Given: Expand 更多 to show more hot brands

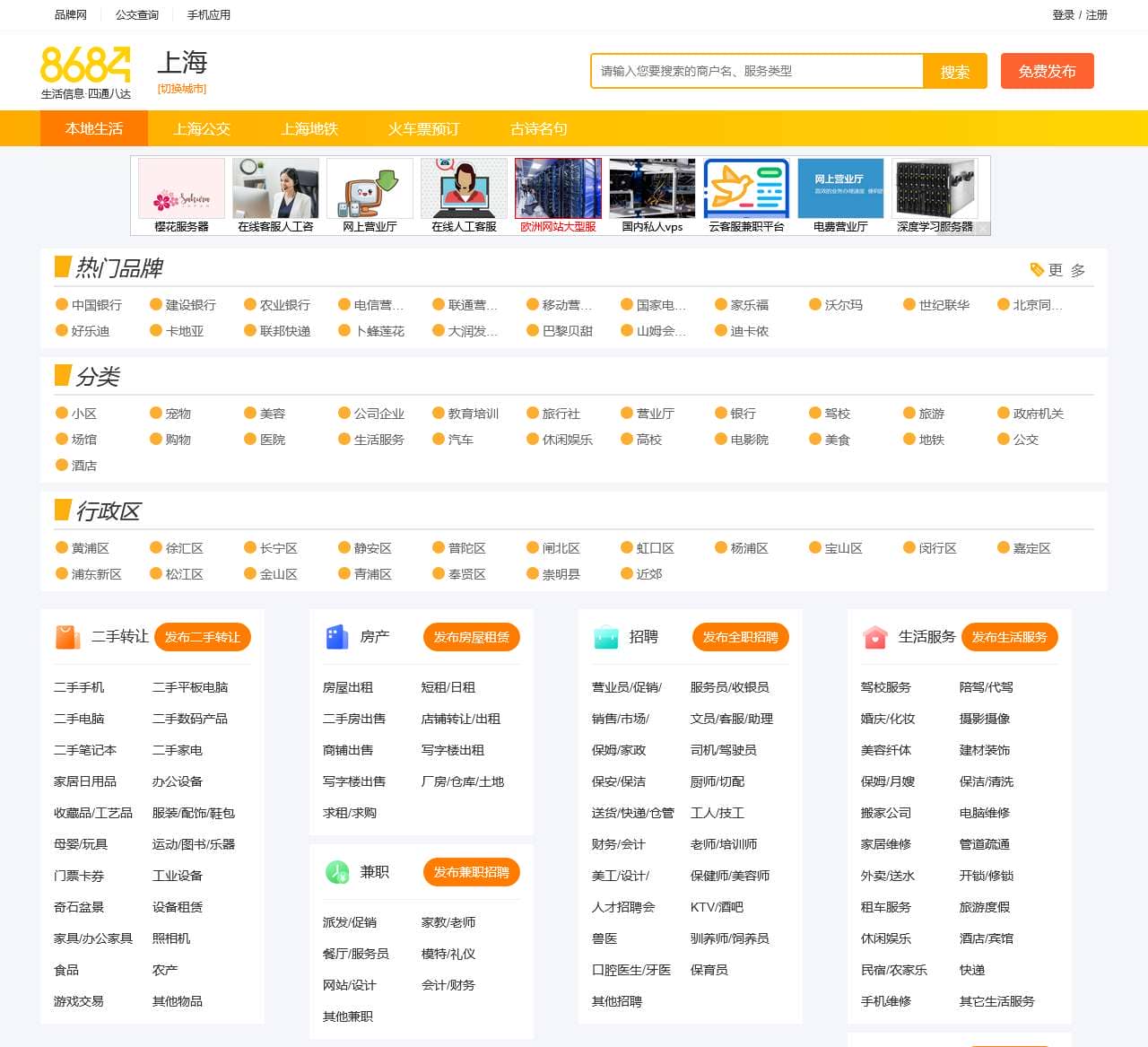Looking at the screenshot, I should point(1070,268).
